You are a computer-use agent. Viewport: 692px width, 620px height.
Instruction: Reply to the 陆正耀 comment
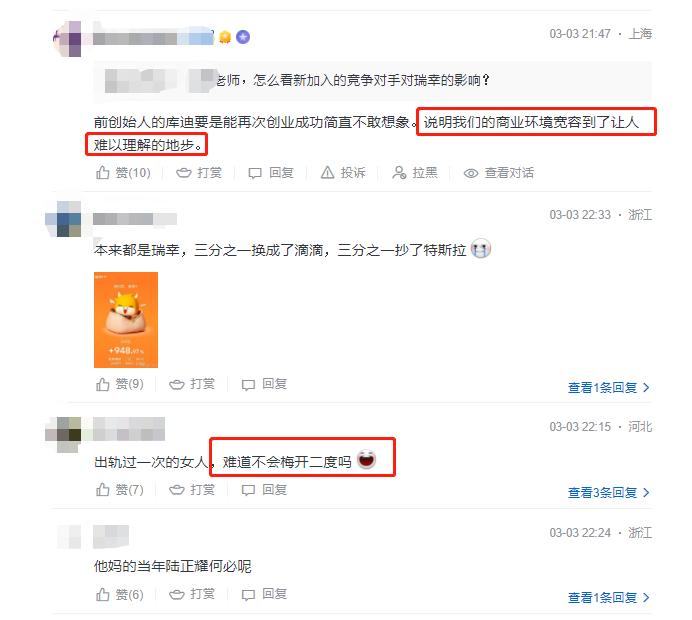[x=264, y=594]
